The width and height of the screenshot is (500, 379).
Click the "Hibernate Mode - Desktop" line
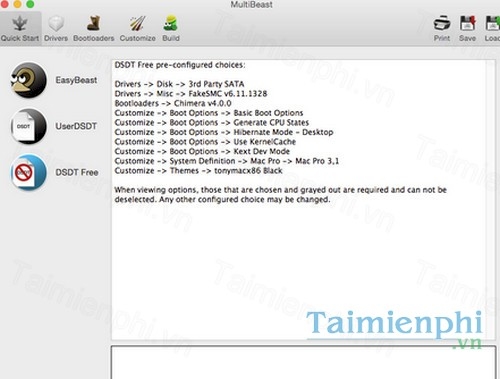pyautogui.click(x=224, y=132)
